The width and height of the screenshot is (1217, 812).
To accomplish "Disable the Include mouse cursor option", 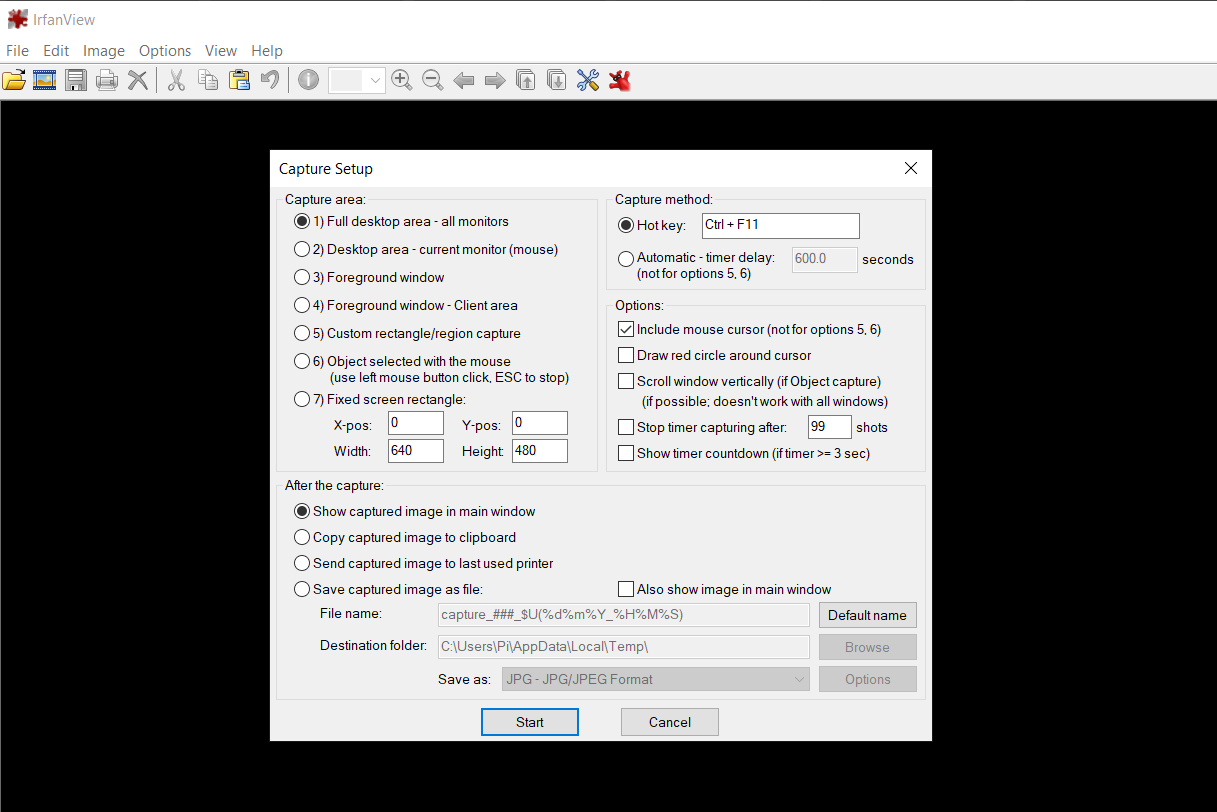I will pos(626,327).
